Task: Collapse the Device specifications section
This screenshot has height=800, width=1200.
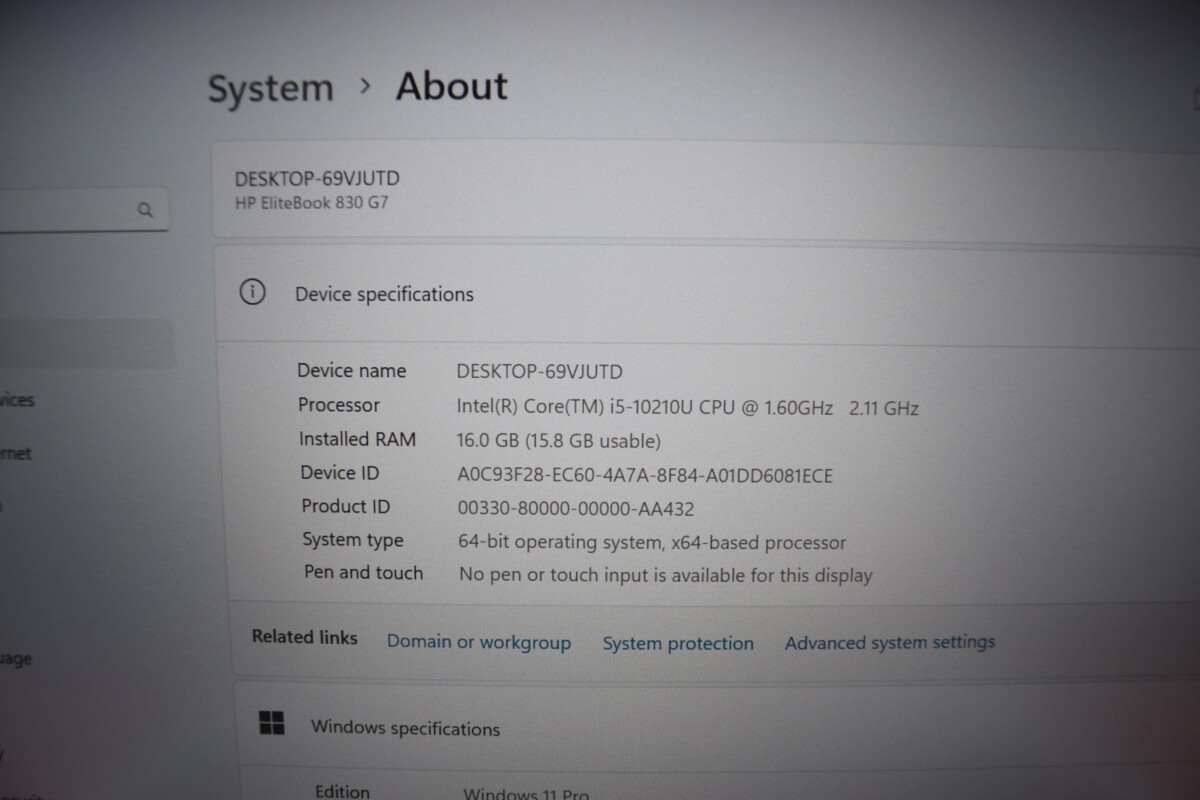Action: 707,294
